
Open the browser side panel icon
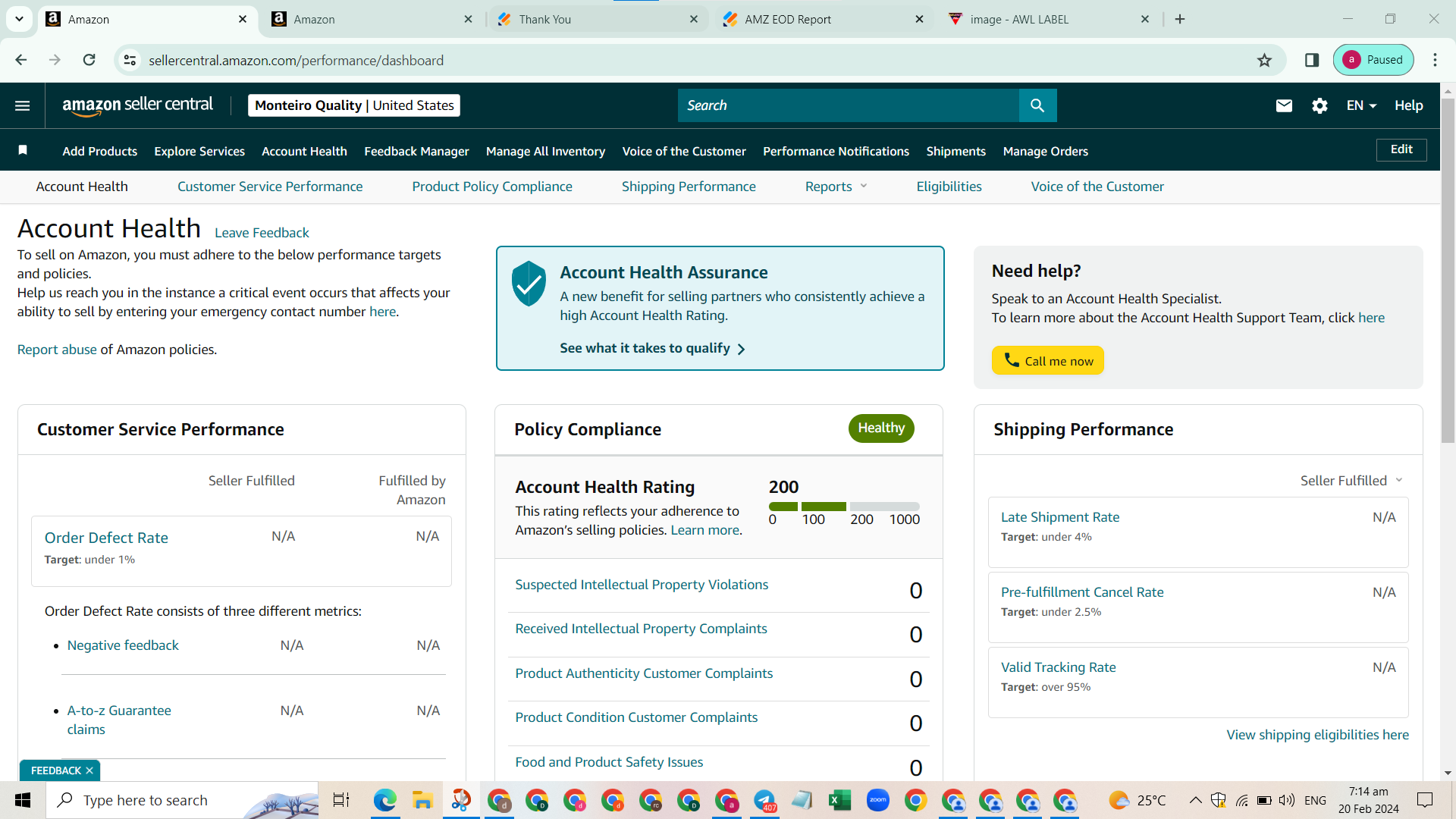[1312, 60]
